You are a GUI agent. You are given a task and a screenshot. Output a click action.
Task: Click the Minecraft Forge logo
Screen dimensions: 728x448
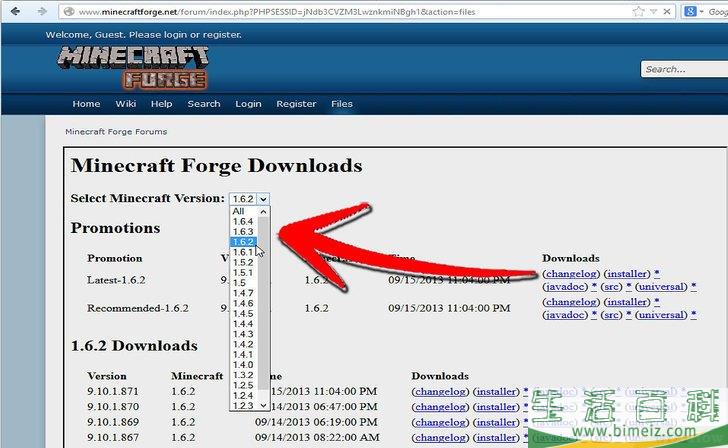tap(133, 68)
